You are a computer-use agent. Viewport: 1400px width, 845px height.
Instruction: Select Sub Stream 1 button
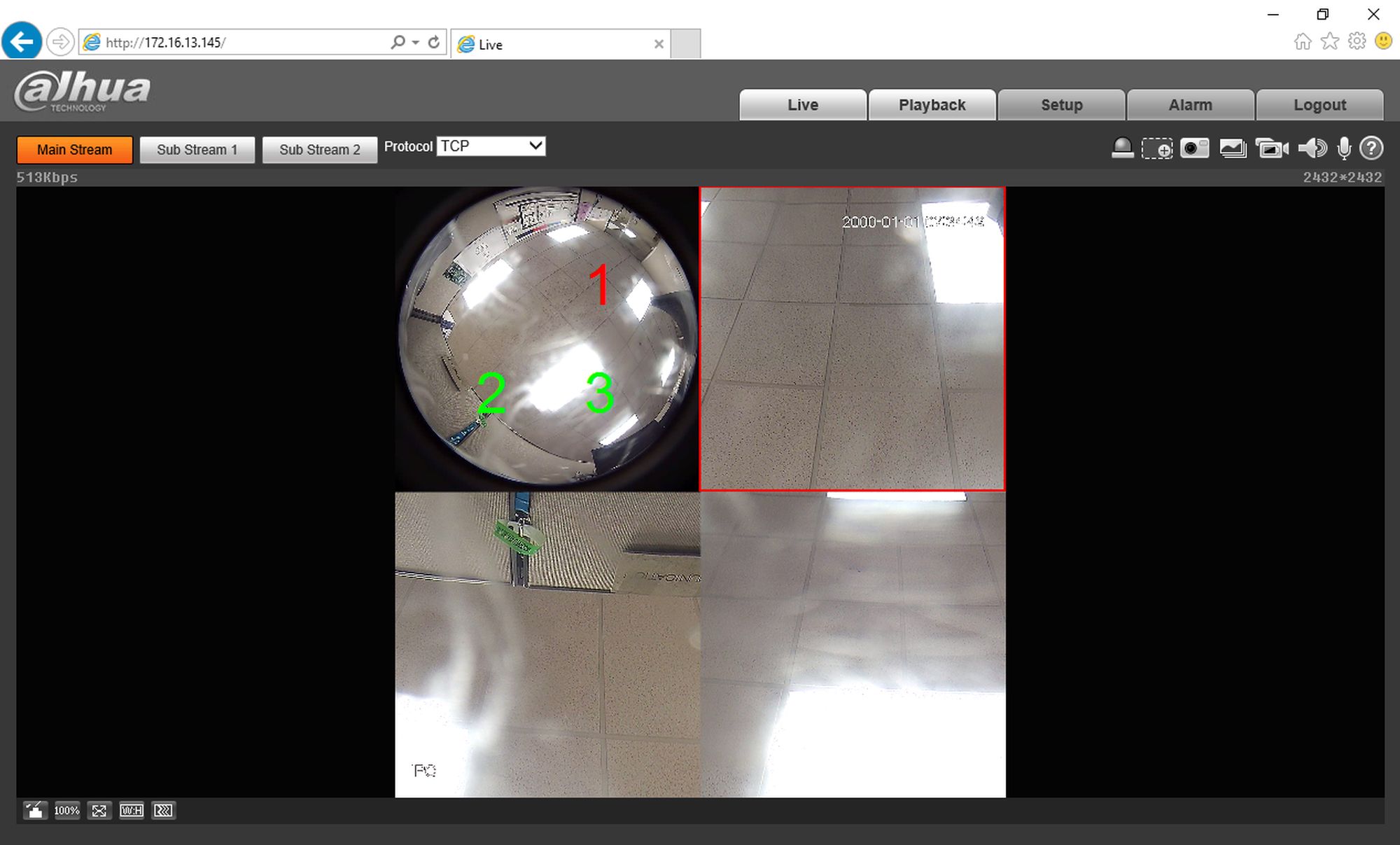(197, 150)
